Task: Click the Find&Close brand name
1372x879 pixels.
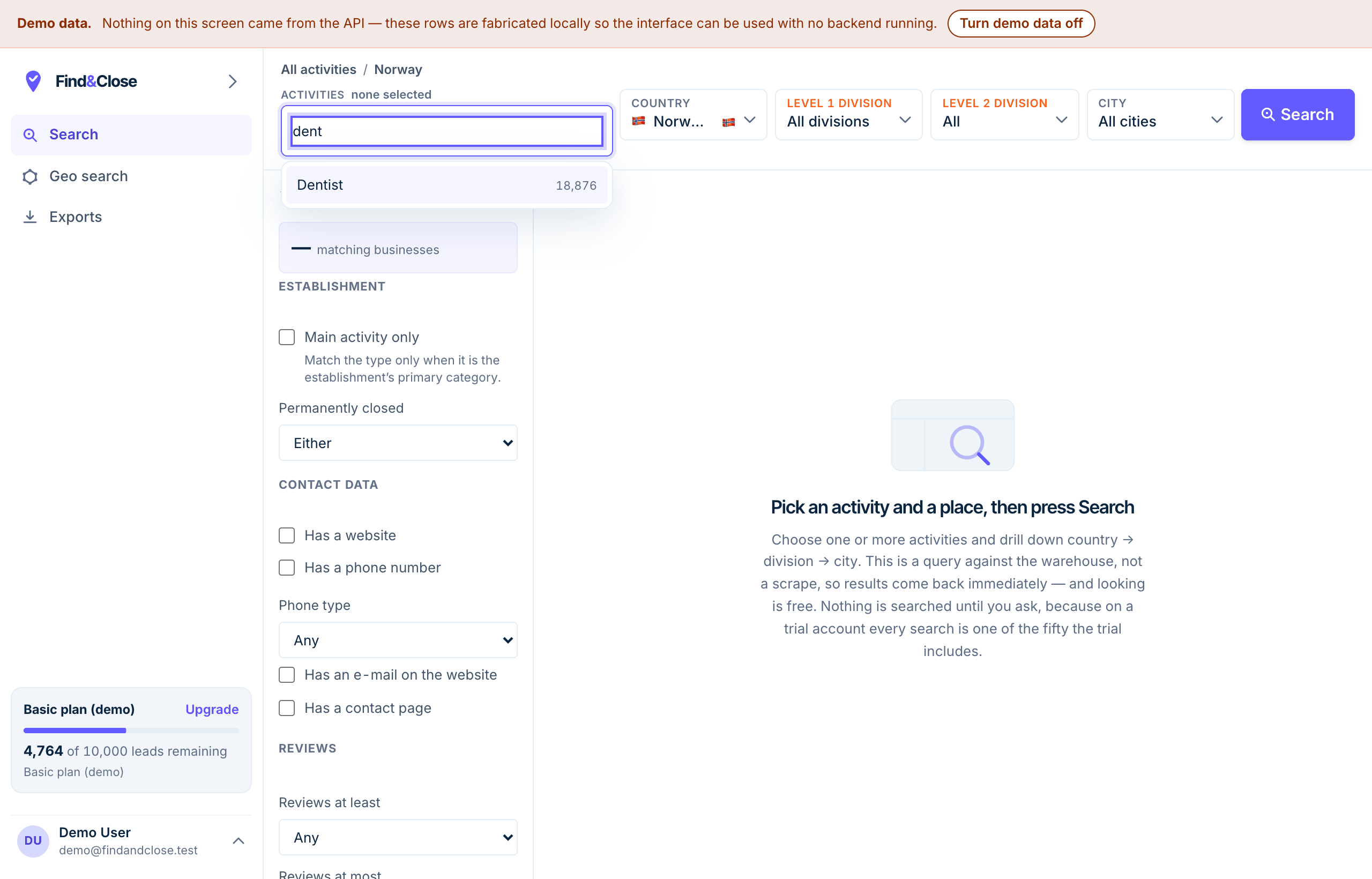Action: (x=96, y=81)
